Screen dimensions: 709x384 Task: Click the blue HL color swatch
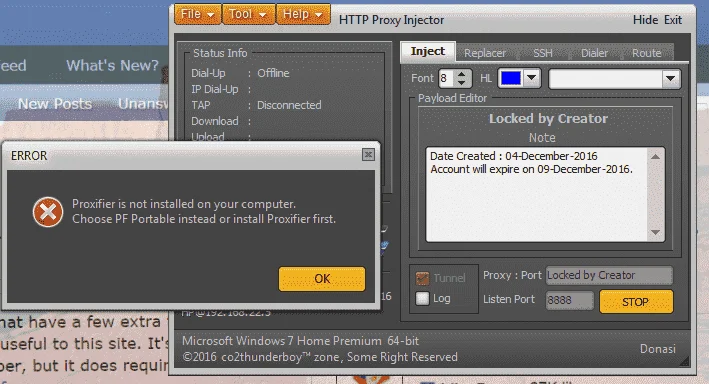(511, 78)
